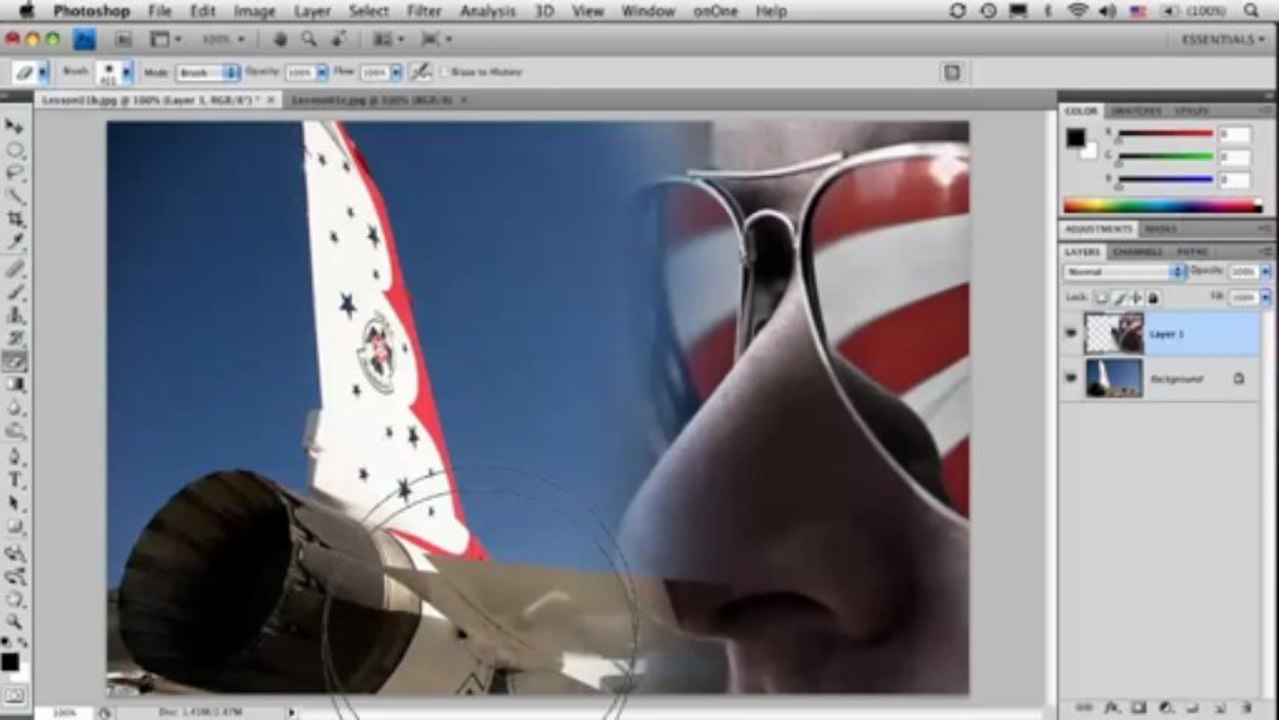The image size is (1279, 720).
Task: Open the Filter menu
Action: click(424, 11)
